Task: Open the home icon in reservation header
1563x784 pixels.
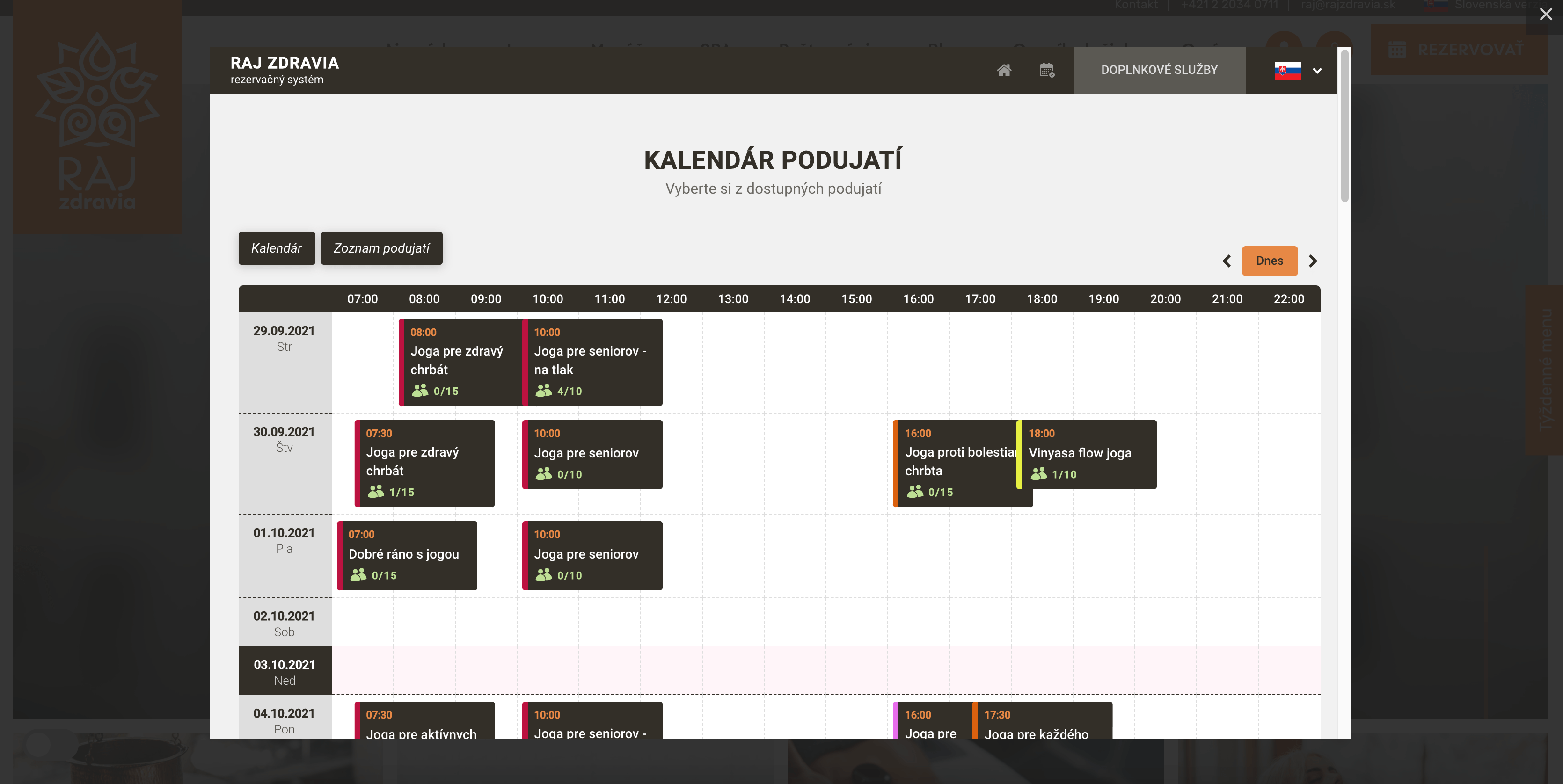Action: click(1004, 70)
